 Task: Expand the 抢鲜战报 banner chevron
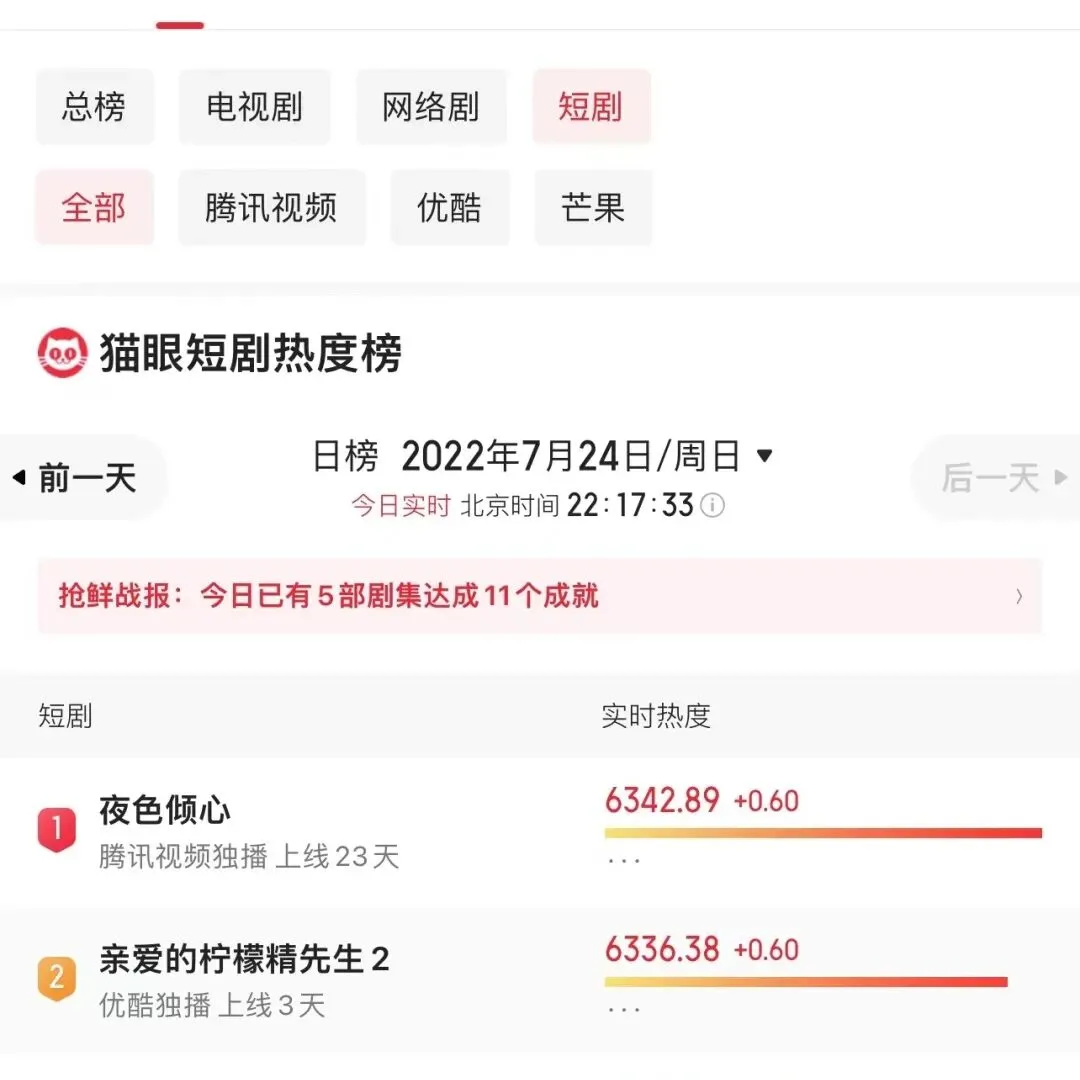point(1019,597)
